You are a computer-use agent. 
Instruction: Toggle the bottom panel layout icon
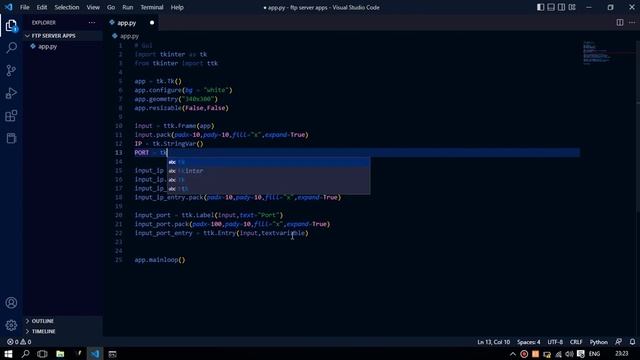click(551, 7)
